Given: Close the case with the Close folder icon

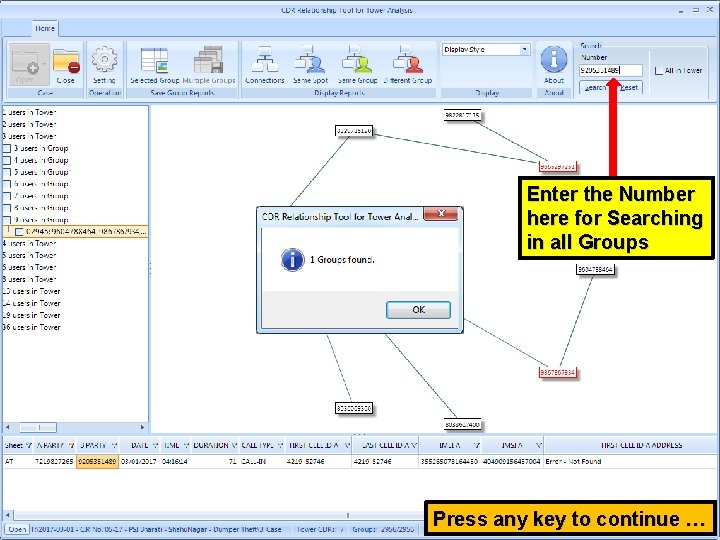Looking at the screenshot, I should (66, 65).
